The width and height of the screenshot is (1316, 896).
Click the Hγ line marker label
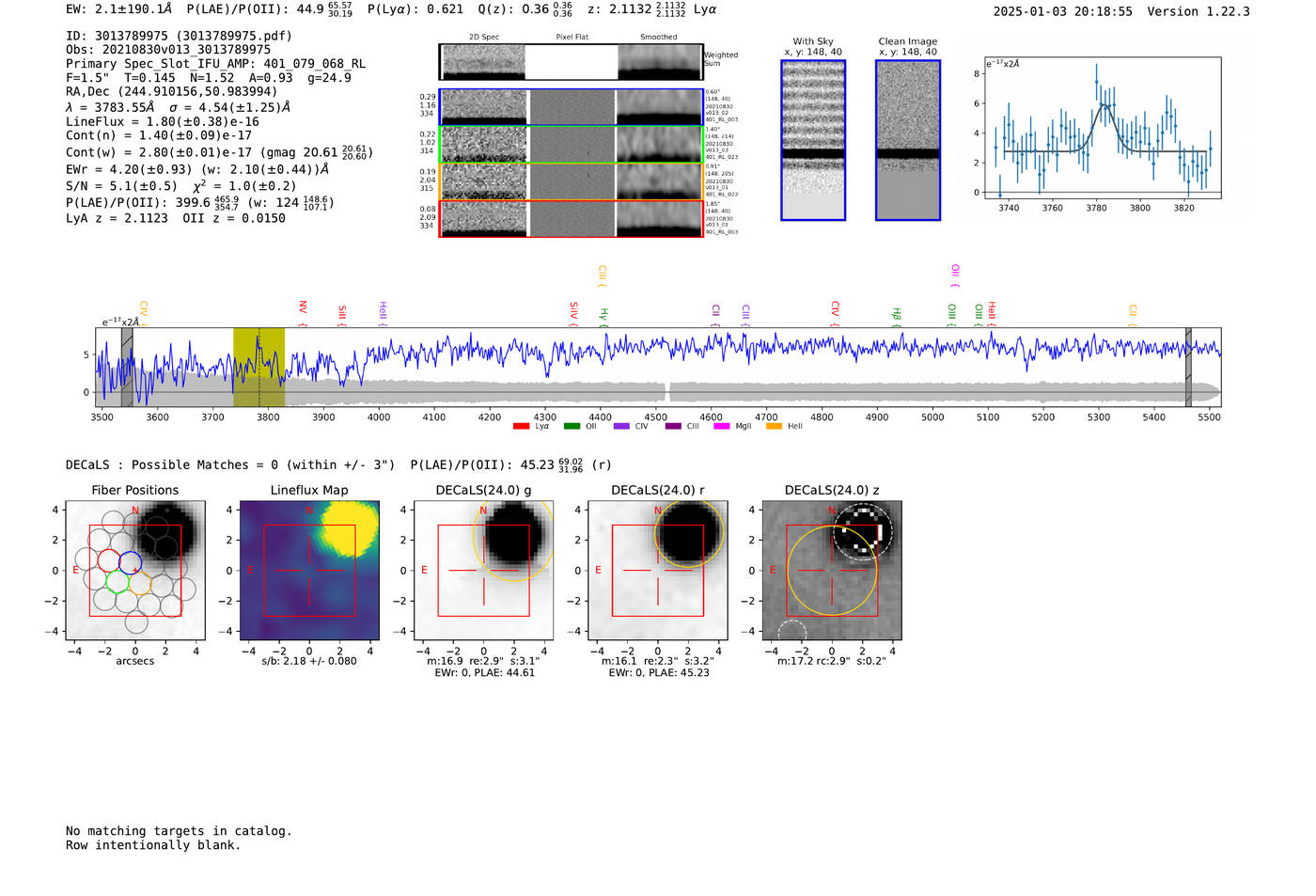[x=604, y=317]
